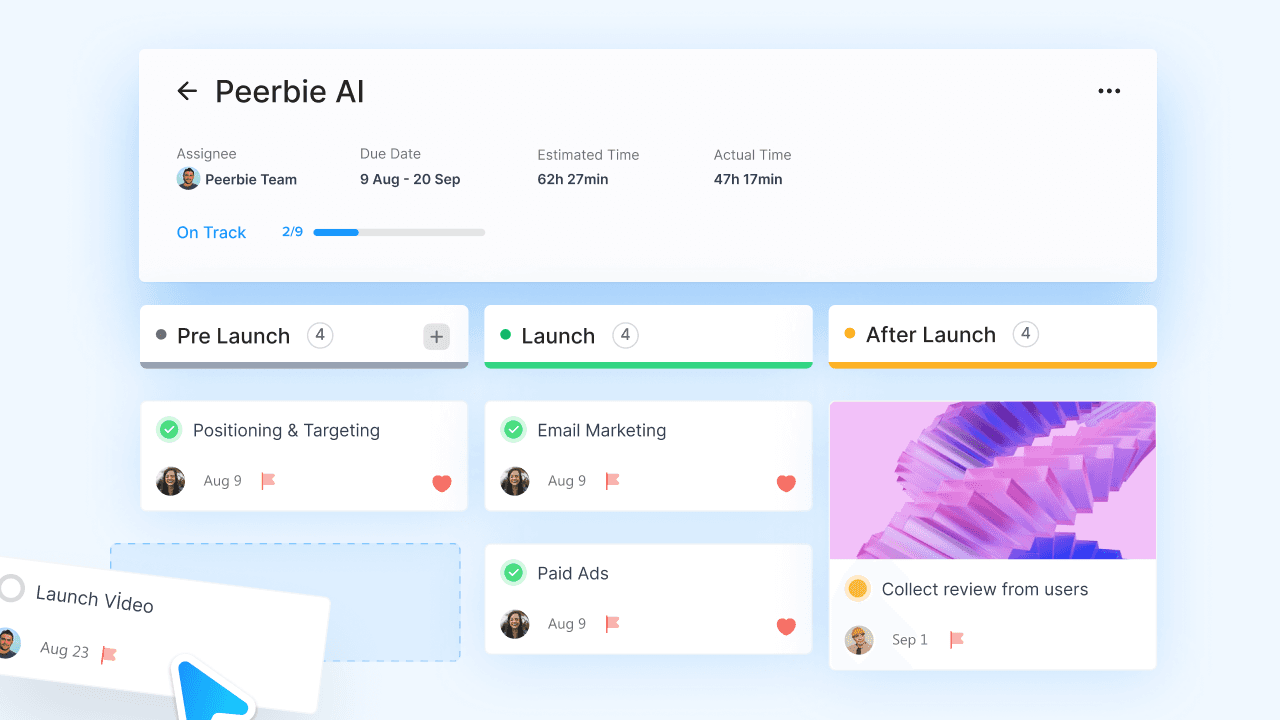The image size is (1280, 720).
Task: Open the three-dot more options menu
Action: 1109,91
